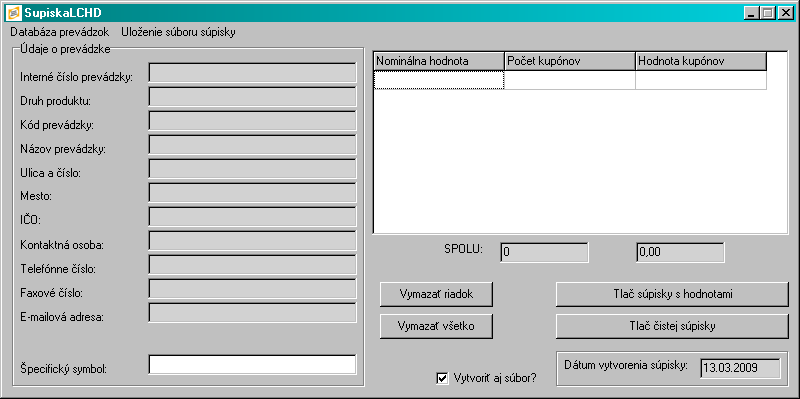The image size is (800, 399).
Task: Click the Faxové číslo field
Action: [253, 289]
